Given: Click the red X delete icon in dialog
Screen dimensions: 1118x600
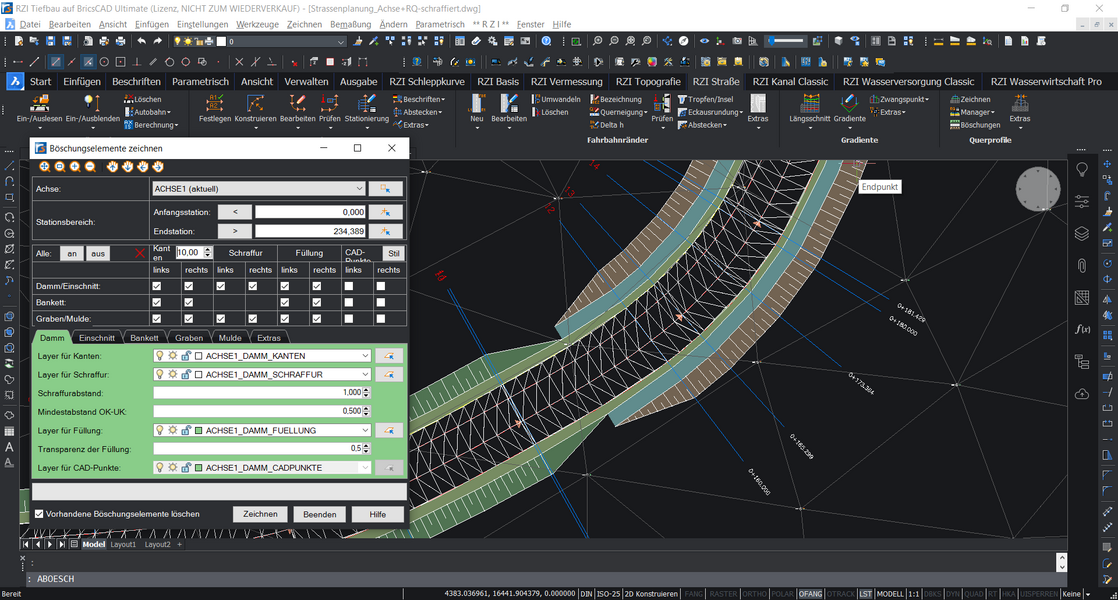Looking at the screenshot, I should (140, 253).
